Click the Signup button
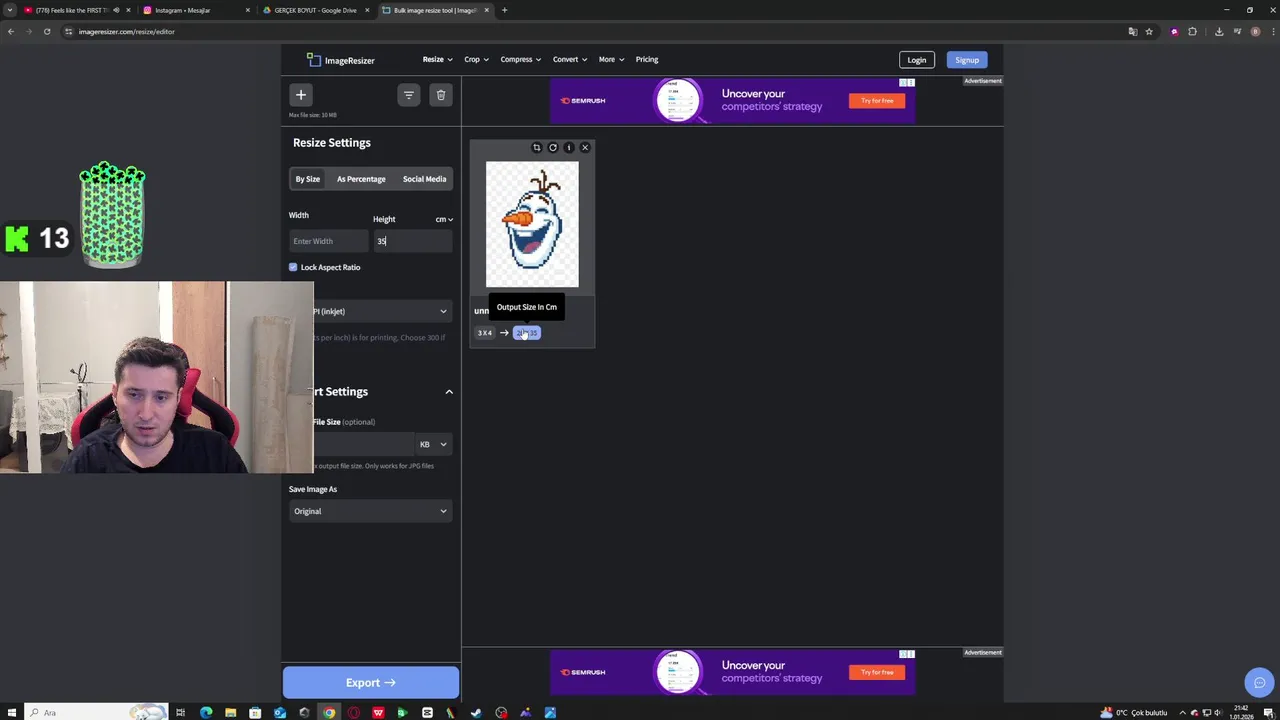Image resolution: width=1280 pixels, height=720 pixels. coord(967,60)
